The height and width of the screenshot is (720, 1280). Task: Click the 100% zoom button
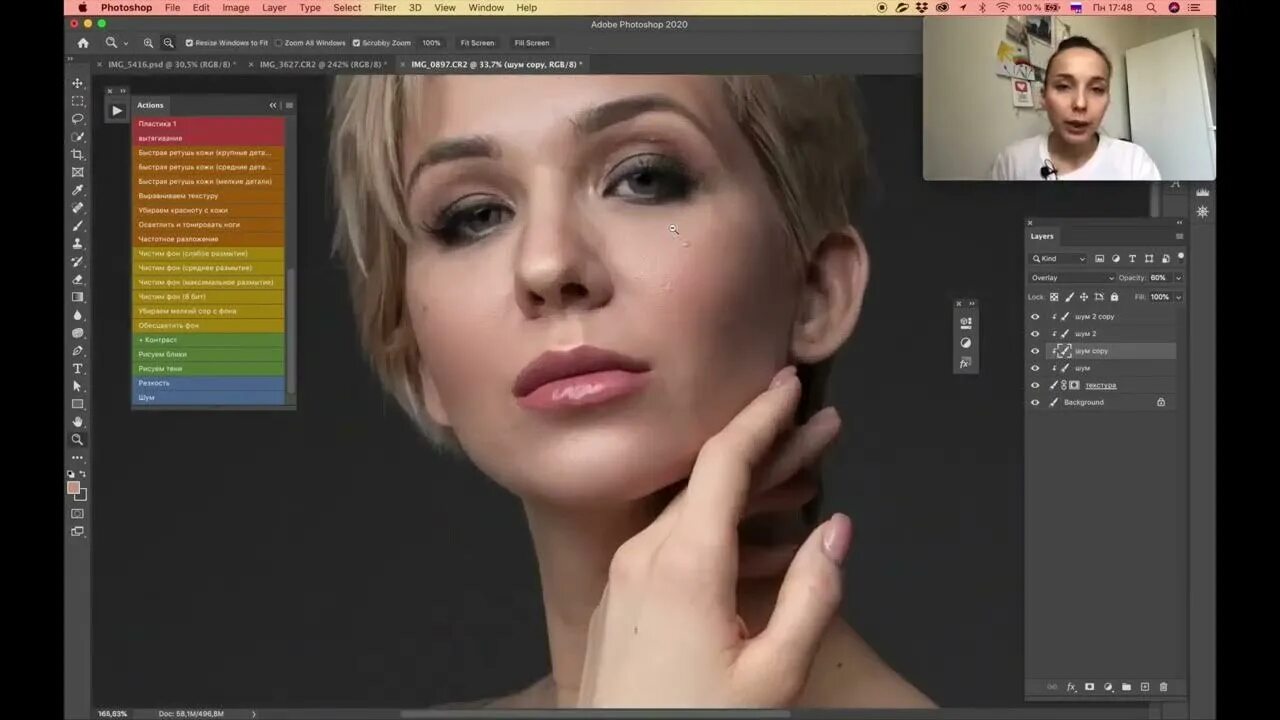tap(431, 43)
